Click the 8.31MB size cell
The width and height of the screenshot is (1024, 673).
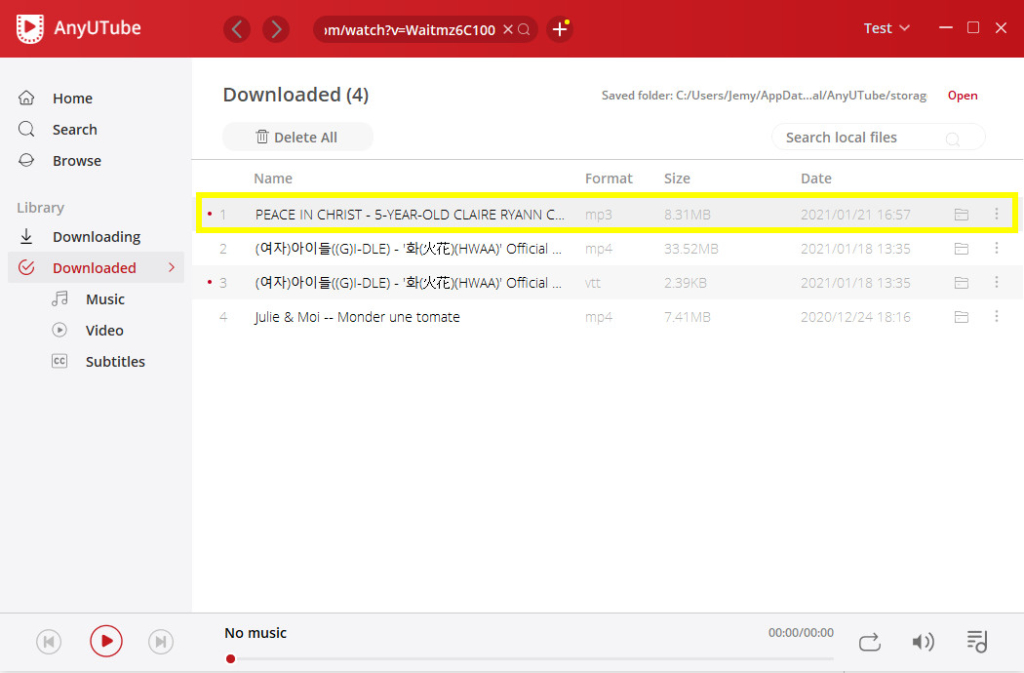687,214
